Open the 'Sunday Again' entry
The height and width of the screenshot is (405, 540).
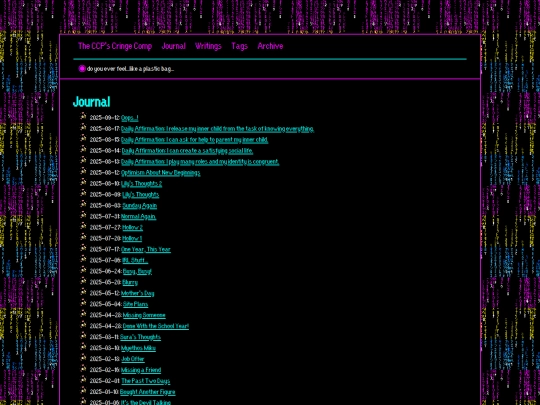click(x=139, y=206)
